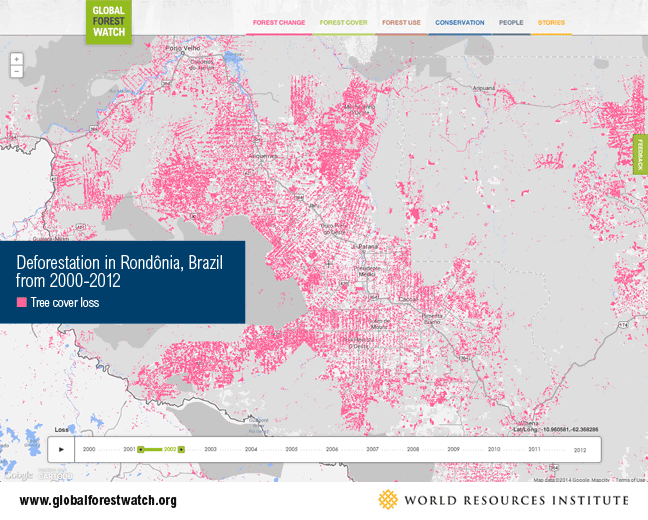
Task: Select the Conservation tab
Action: pyautogui.click(x=459, y=22)
